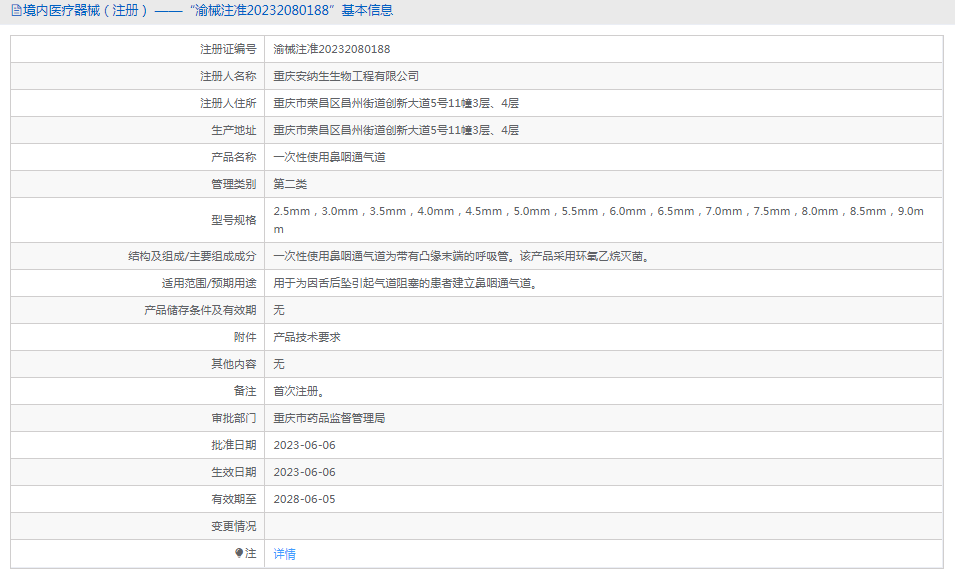Select the intended use text about 舌后坠
This screenshot has height=574, width=955.
coord(407,283)
